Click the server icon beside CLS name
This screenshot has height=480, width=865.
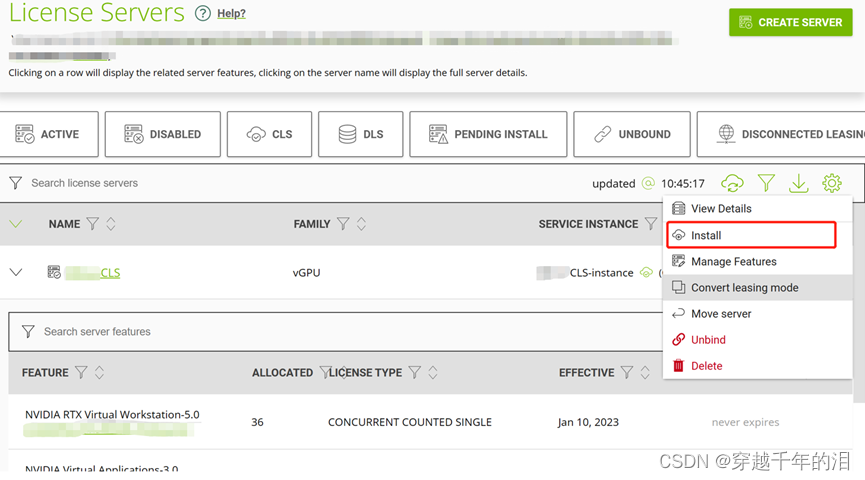pos(54,272)
